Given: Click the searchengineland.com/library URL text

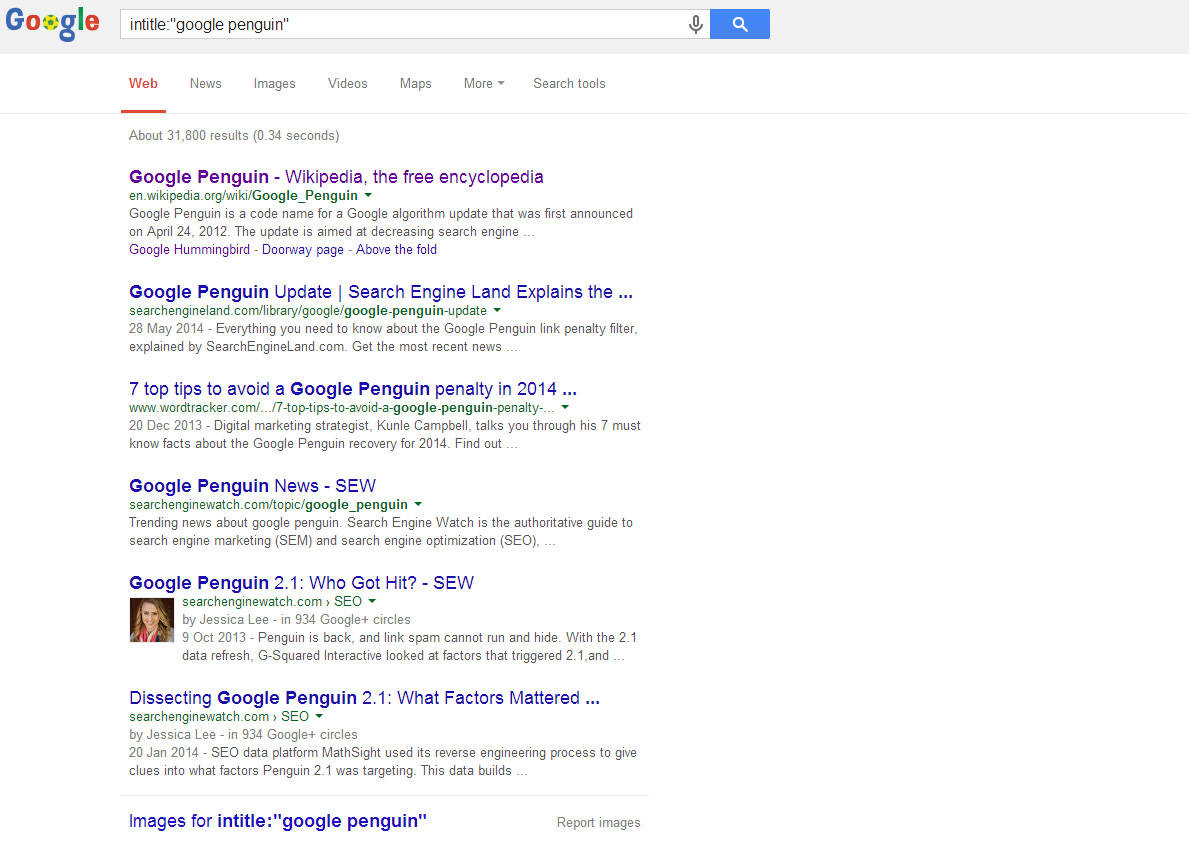Looking at the screenshot, I should (x=307, y=311).
